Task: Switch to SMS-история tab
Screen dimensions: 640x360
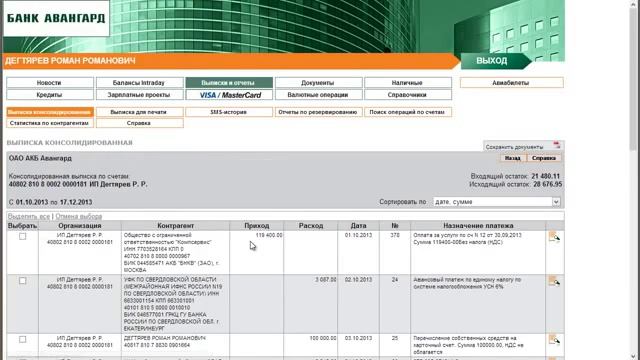Action: pyautogui.click(x=229, y=112)
